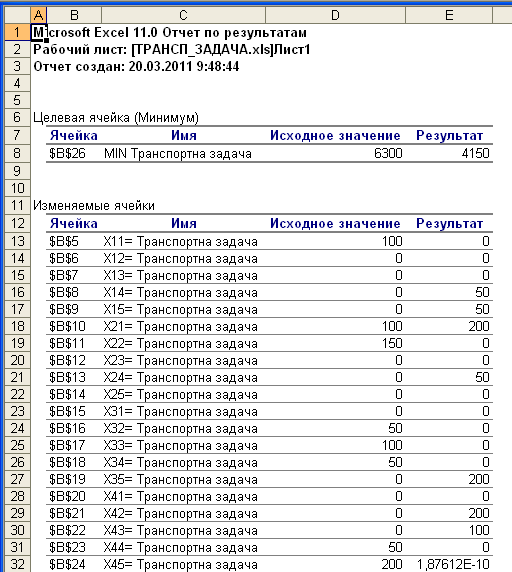
Task: Select row 1 header
Action: pyautogui.click(x=17, y=32)
